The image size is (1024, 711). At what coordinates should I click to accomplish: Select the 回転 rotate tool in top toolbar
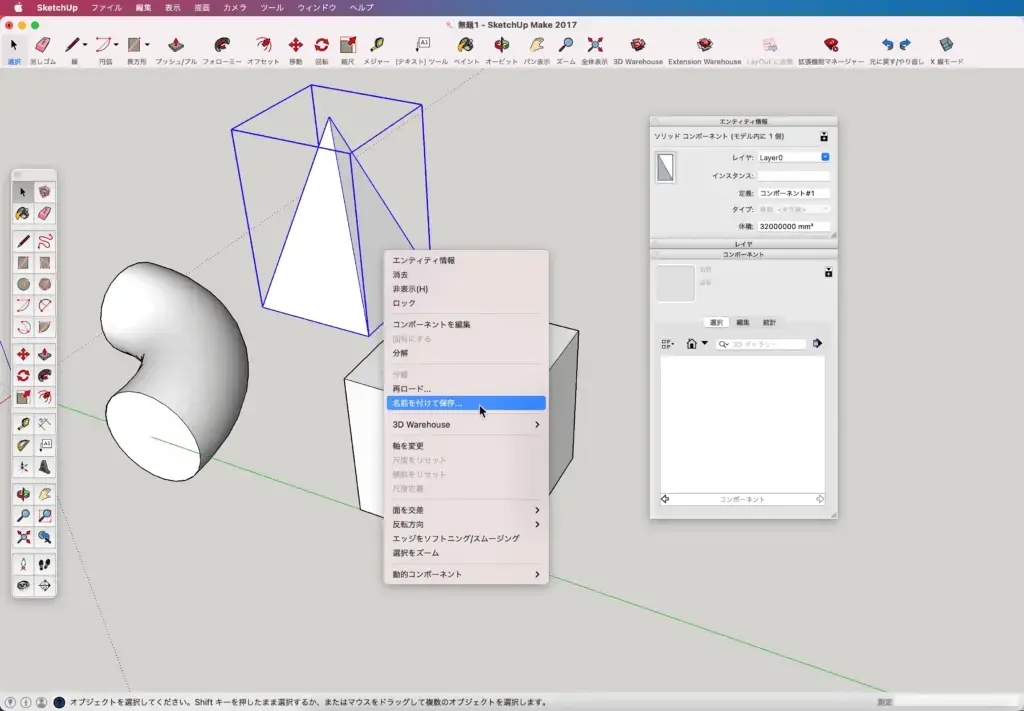coord(321,44)
